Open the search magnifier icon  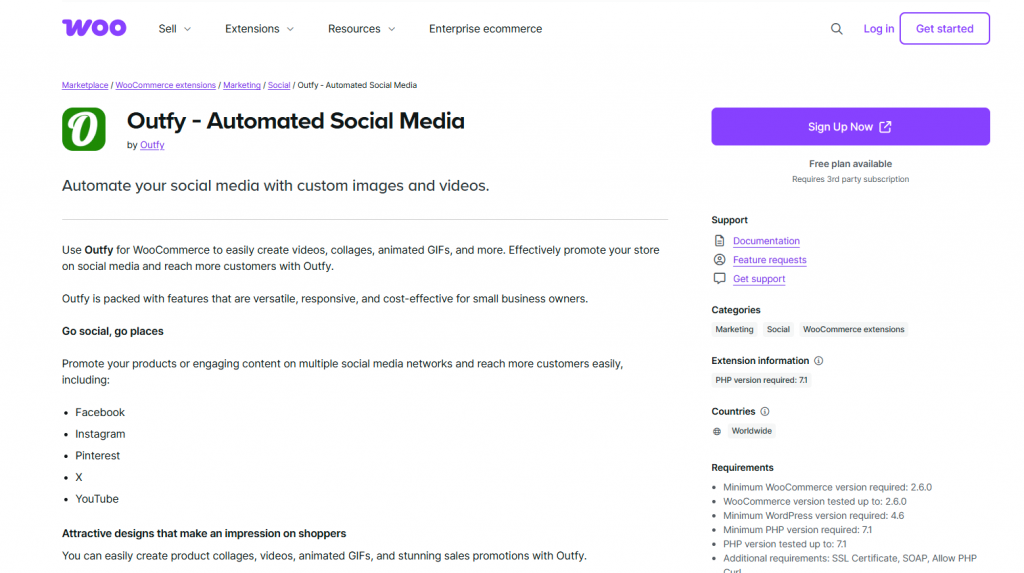pos(837,29)
